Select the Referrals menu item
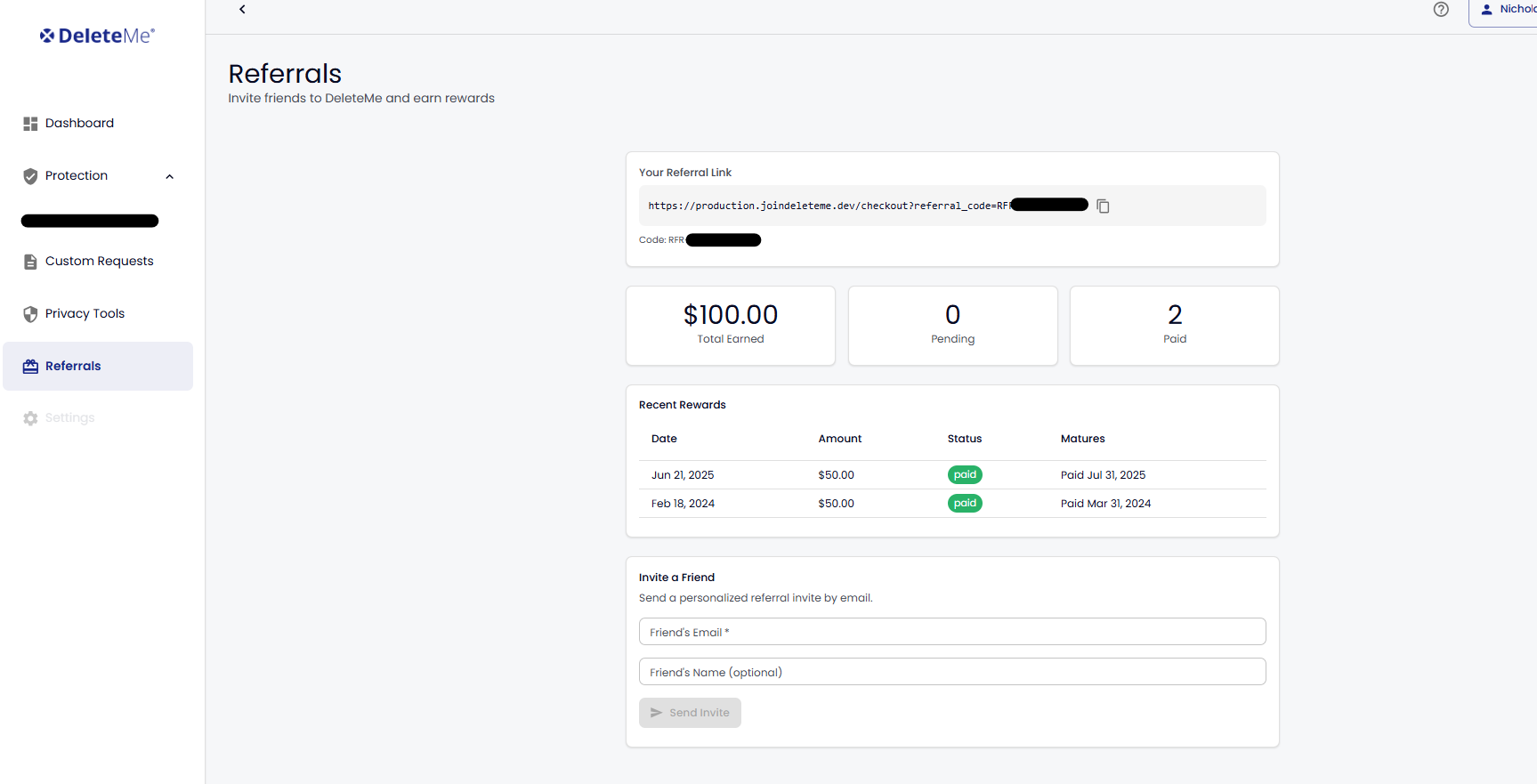Screen dimensions: 1537x784 point(98,366)
